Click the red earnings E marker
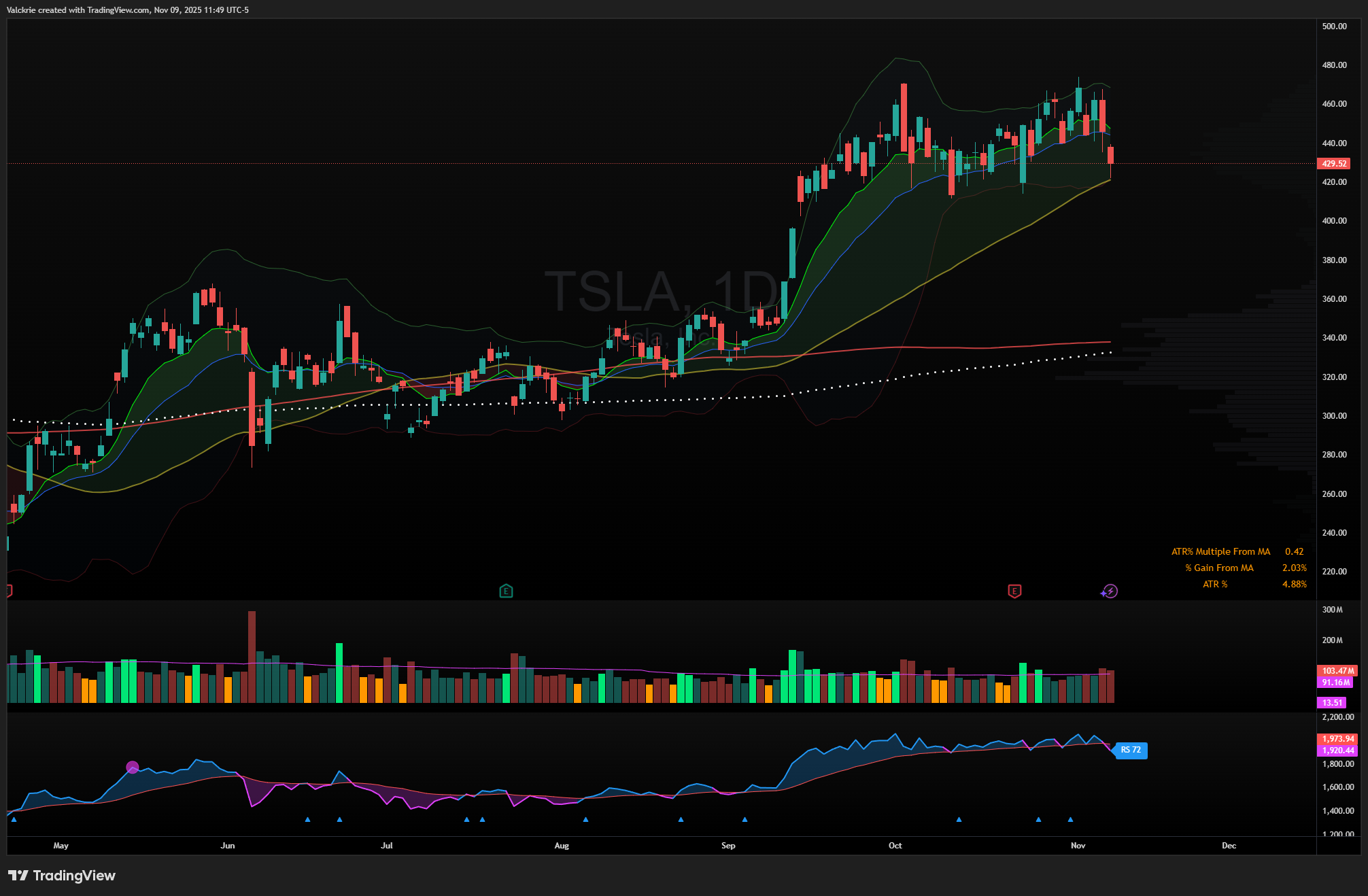The height and width of the screenshot is (896, 1368). (1014, 591)
